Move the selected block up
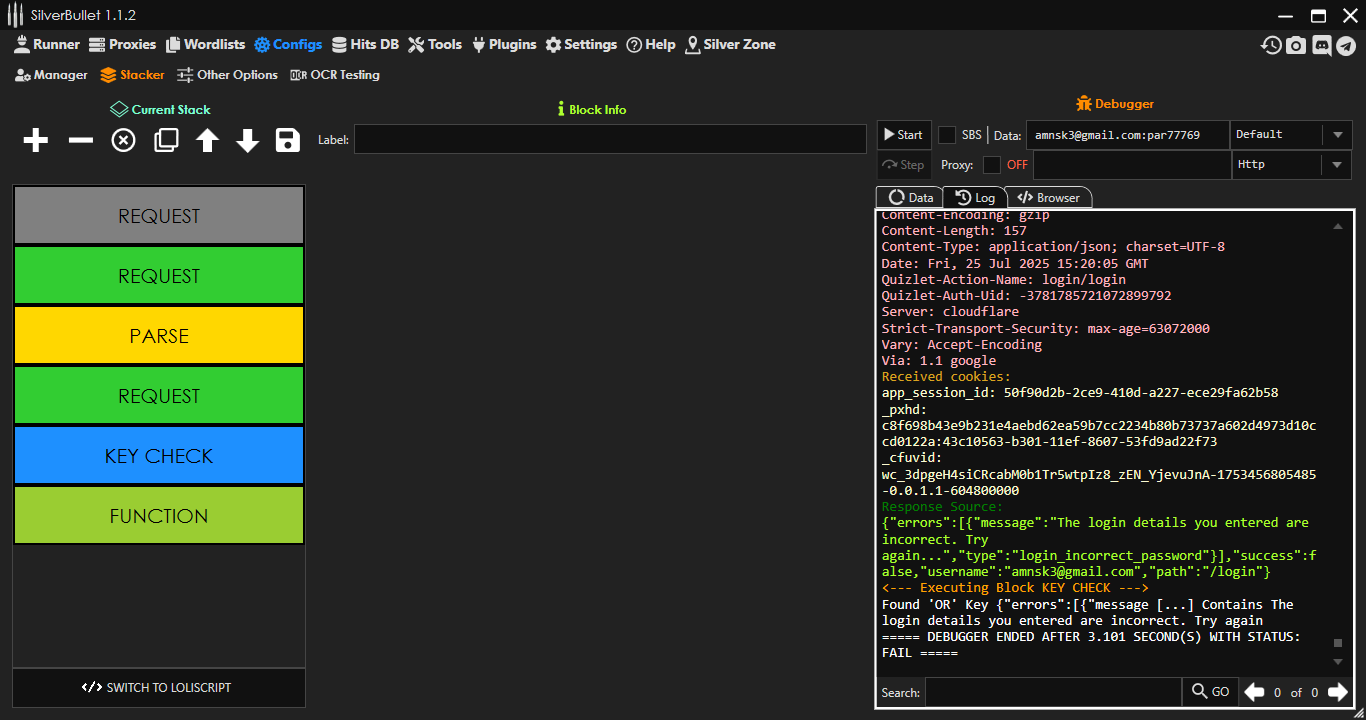 pyautogui.click(x=207, y=141)
